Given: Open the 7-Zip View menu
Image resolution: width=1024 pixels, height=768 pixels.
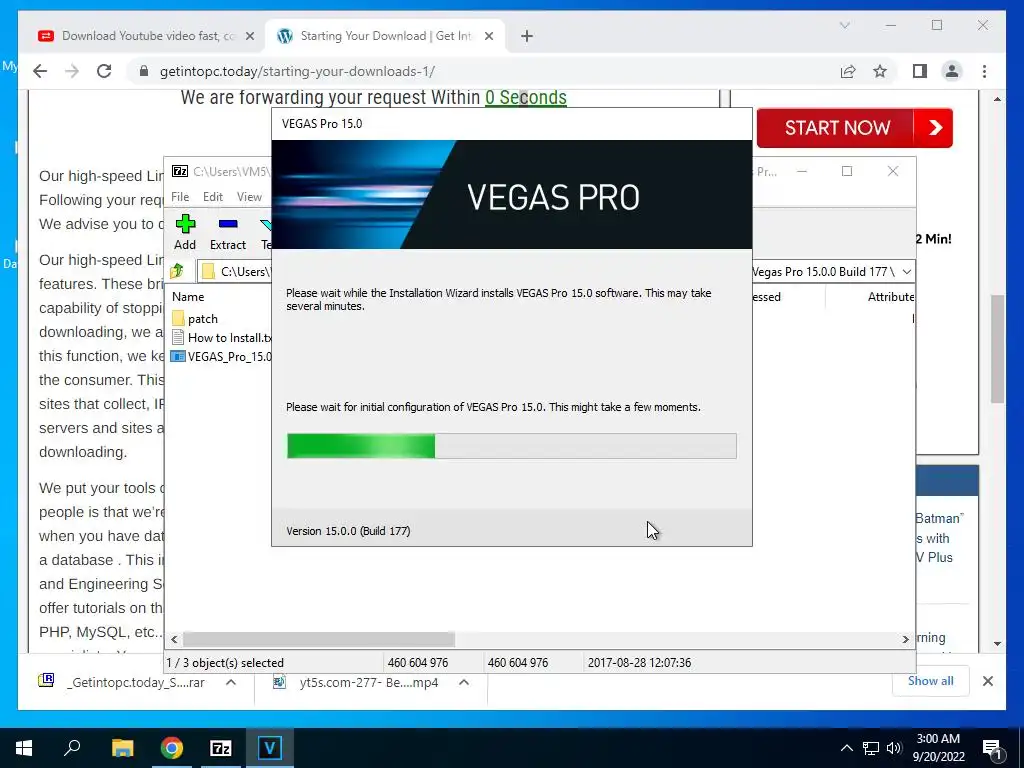Looking at the screenshot, I should pyautogui.click(x=249, y=197).
